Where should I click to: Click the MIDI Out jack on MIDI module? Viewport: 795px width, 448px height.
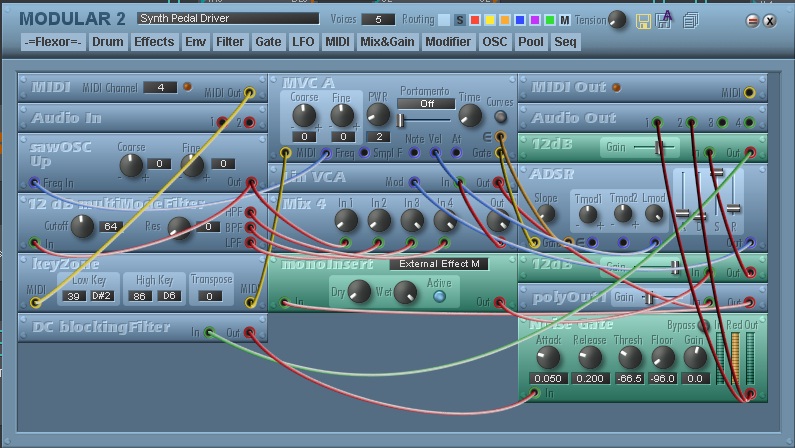[x=249, y=92]
